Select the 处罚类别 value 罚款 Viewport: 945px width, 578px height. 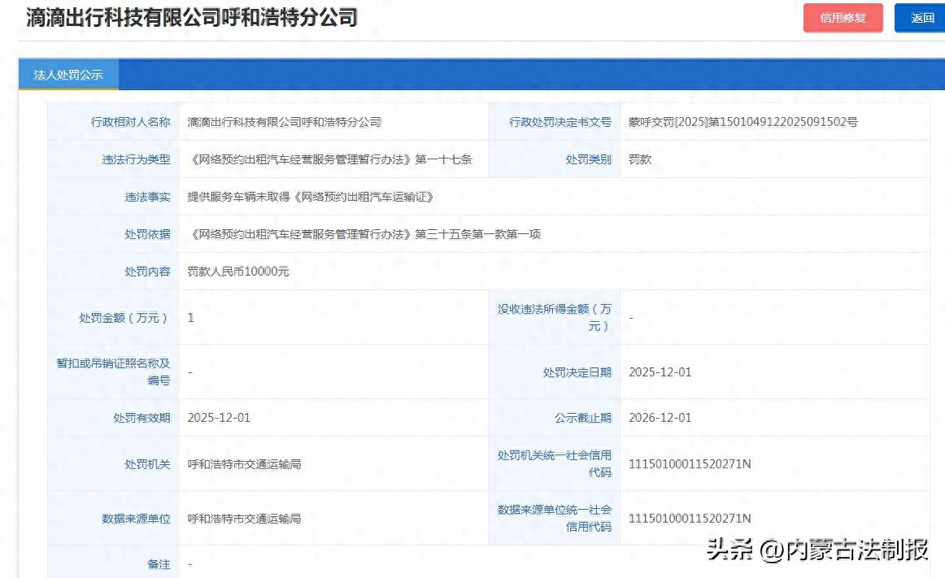coord(640,159)
